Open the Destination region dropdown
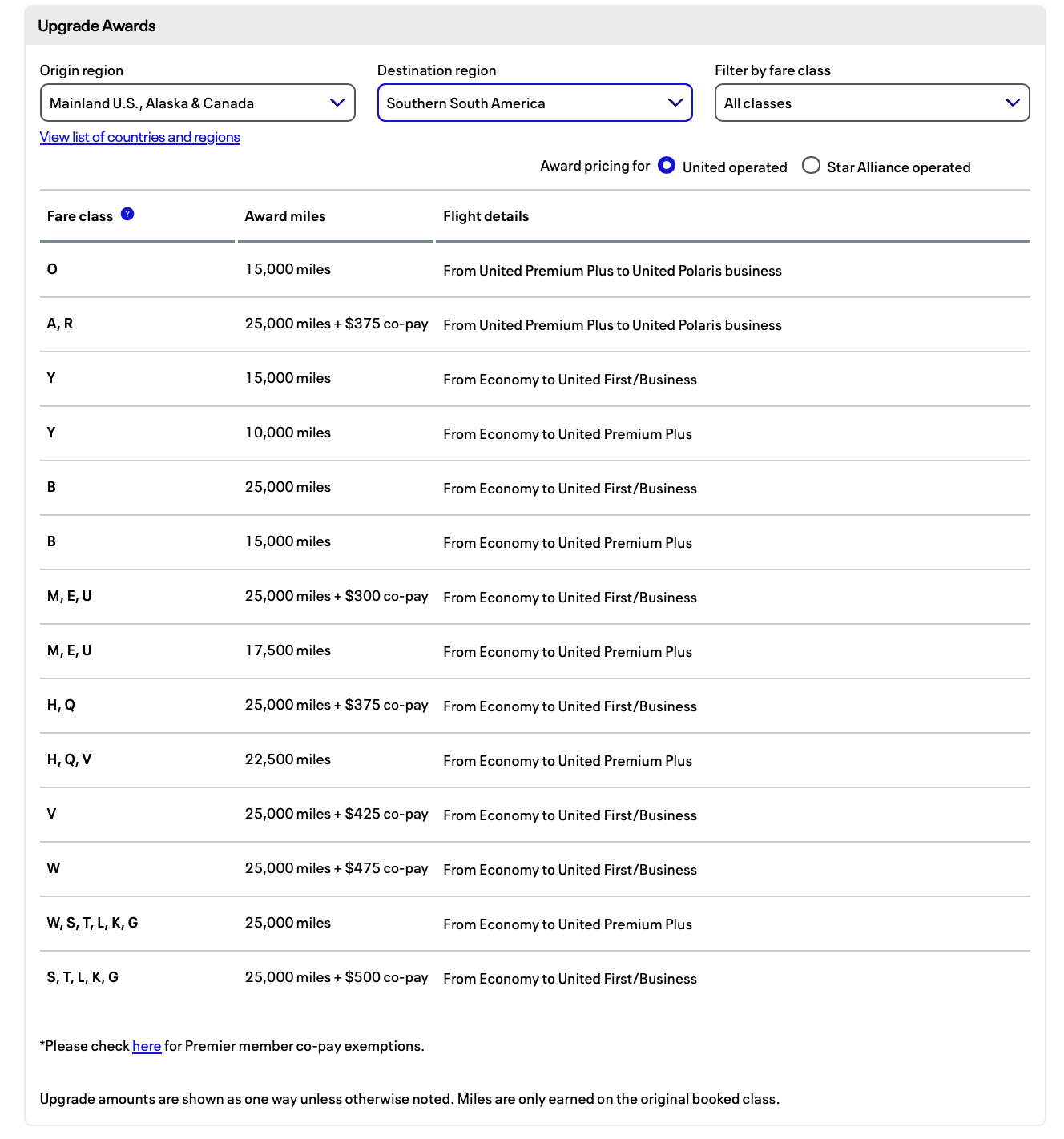Image resolution: width=1064 pixels, height=1139 pixels. tap(534, 103)
